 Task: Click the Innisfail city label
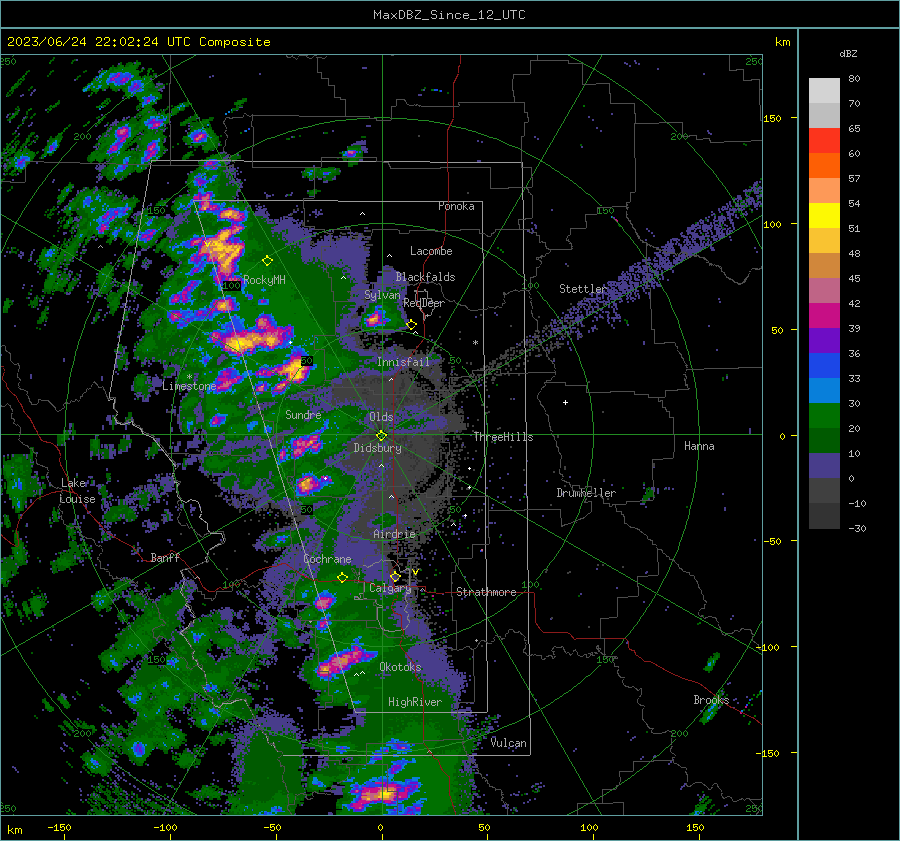(x=403, y=362)
